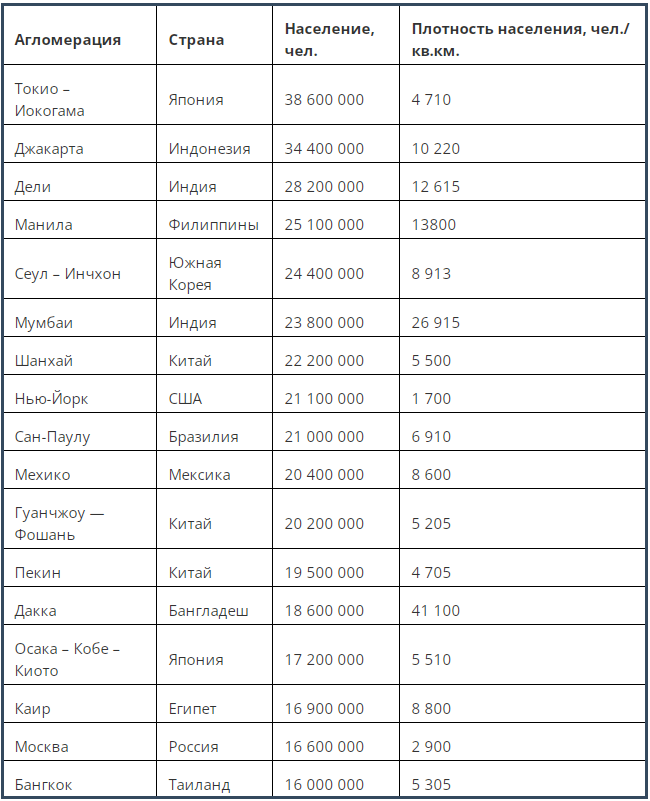Click the Страна column header

[196, 40]
